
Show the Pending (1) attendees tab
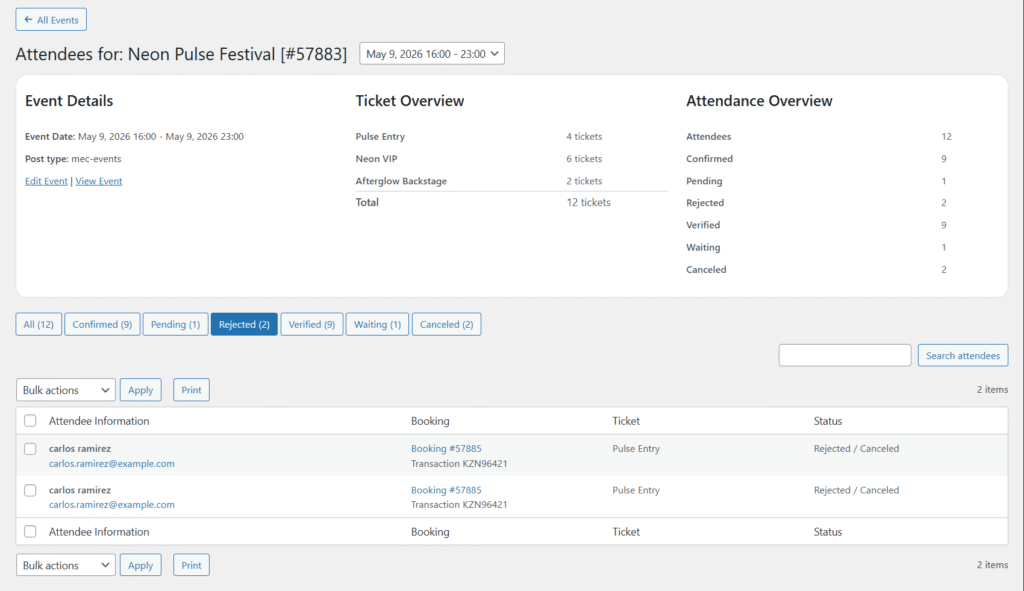point(175,324)
